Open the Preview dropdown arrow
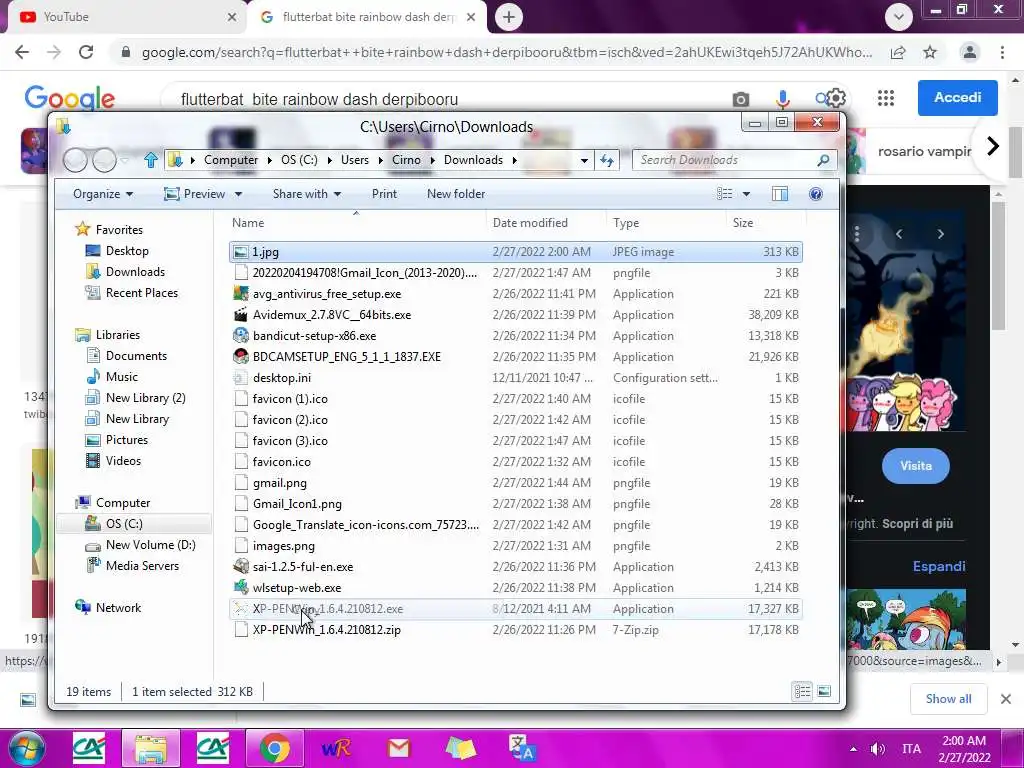 pos(238,194)
